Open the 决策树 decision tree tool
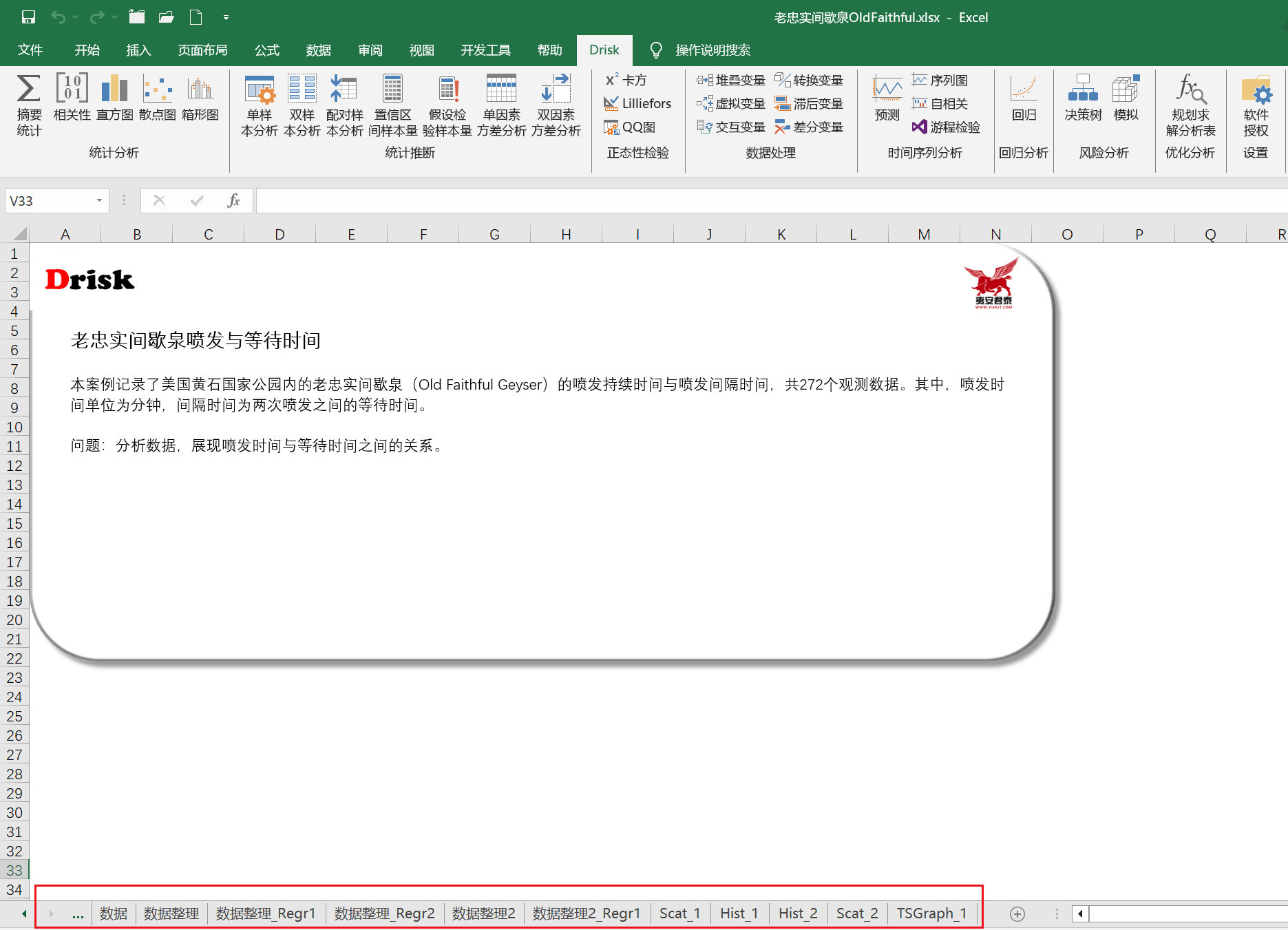 tap(1084, 98)
